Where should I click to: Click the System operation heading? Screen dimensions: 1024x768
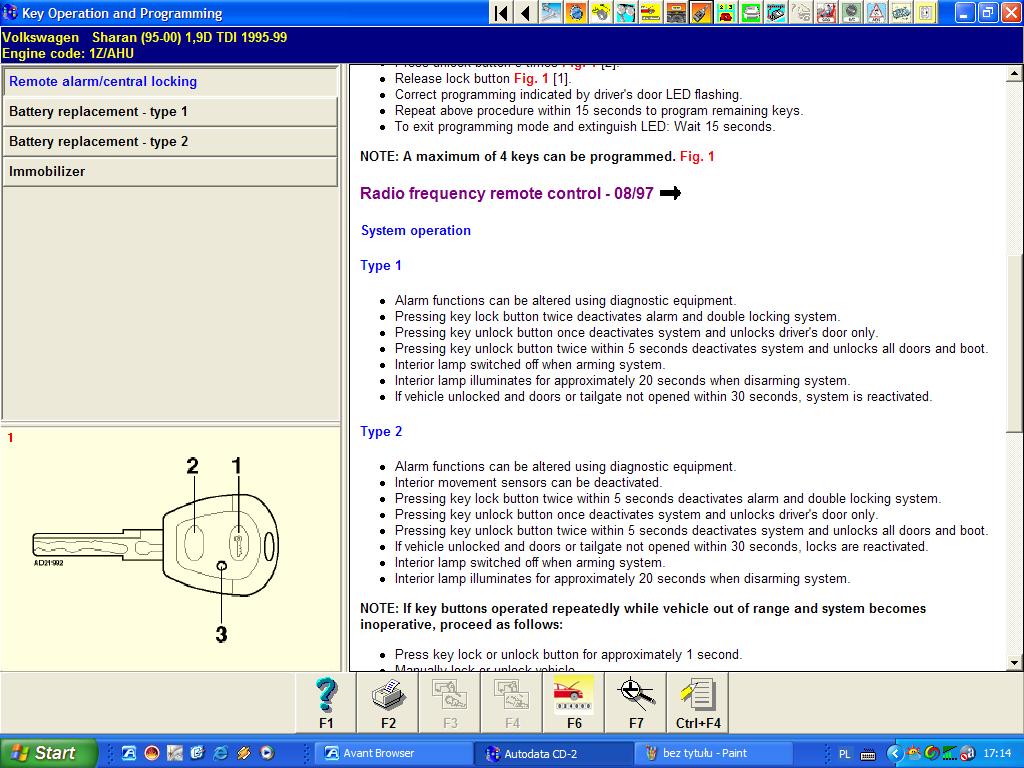pos(415,231)
